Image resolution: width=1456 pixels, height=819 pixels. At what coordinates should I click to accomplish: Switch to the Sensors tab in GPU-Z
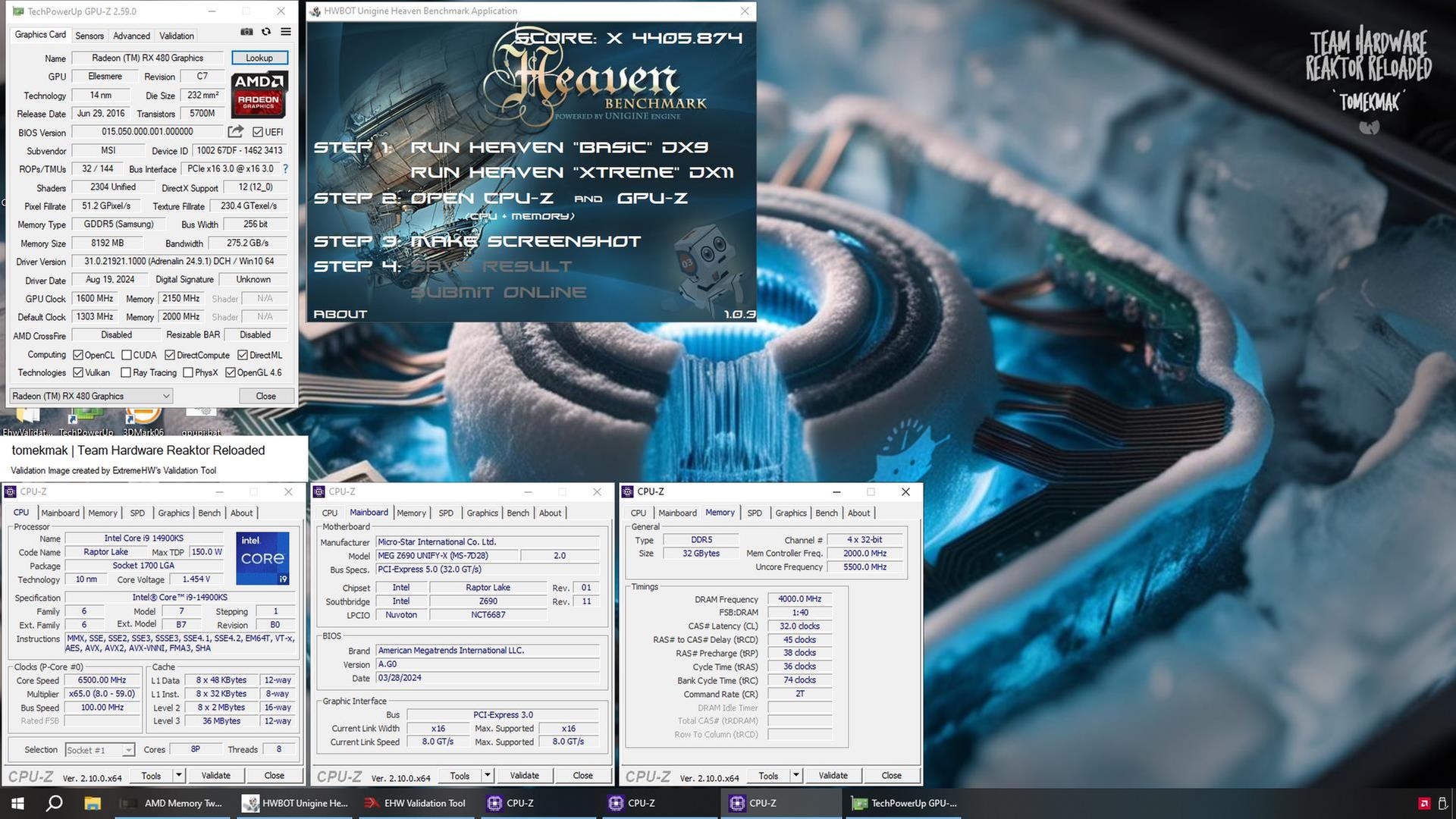(x=89, y=36)
